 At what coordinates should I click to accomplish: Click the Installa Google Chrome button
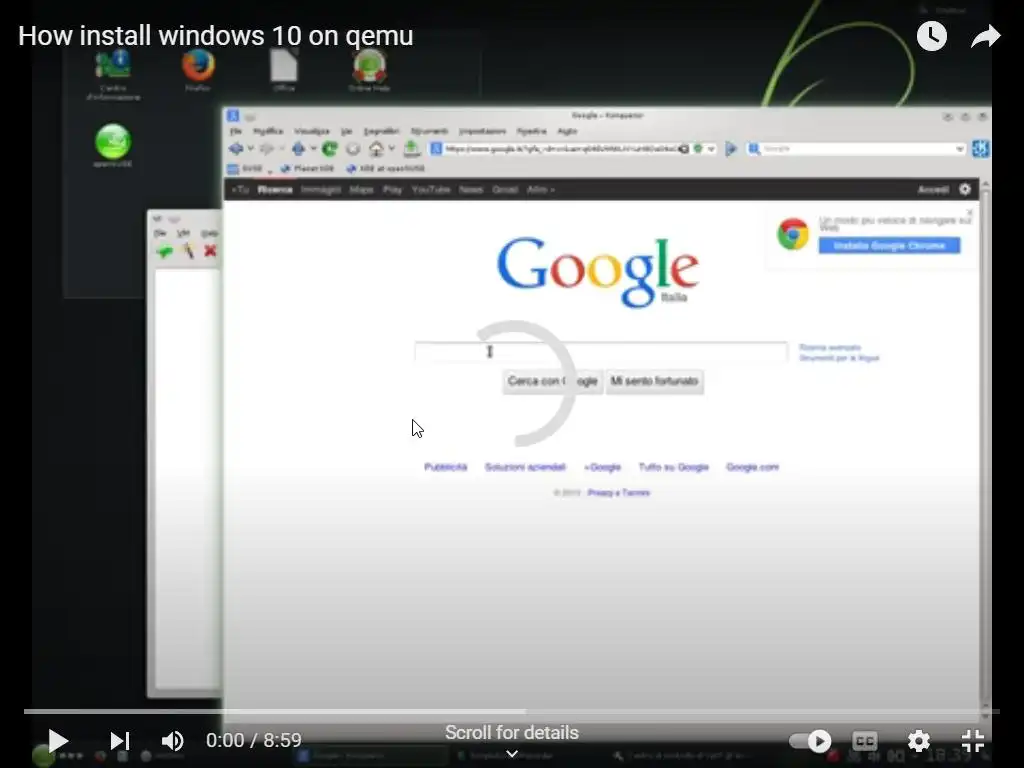[x=889, y=246]
